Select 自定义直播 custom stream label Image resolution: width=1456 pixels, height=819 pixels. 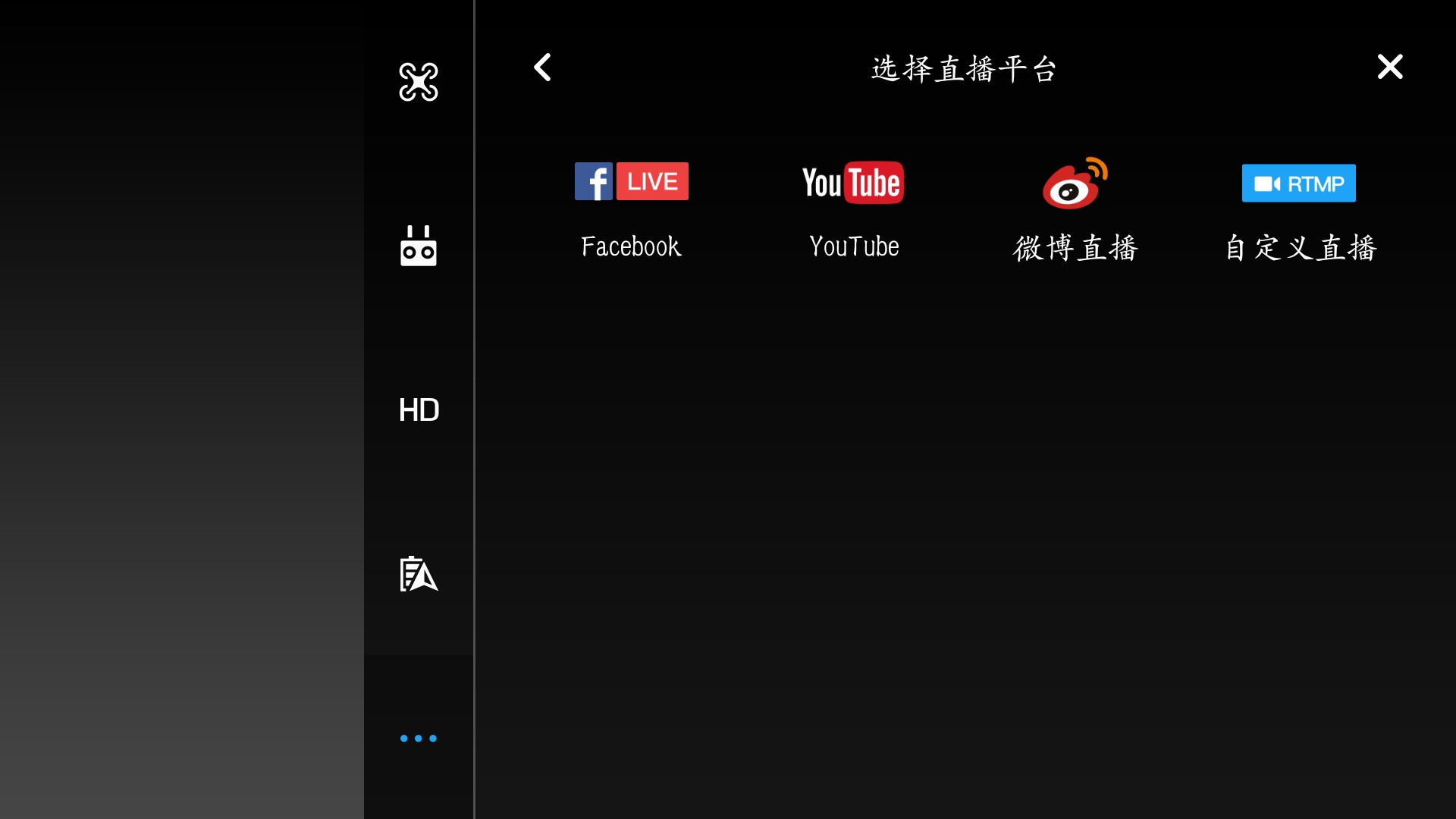[1301, 248]
